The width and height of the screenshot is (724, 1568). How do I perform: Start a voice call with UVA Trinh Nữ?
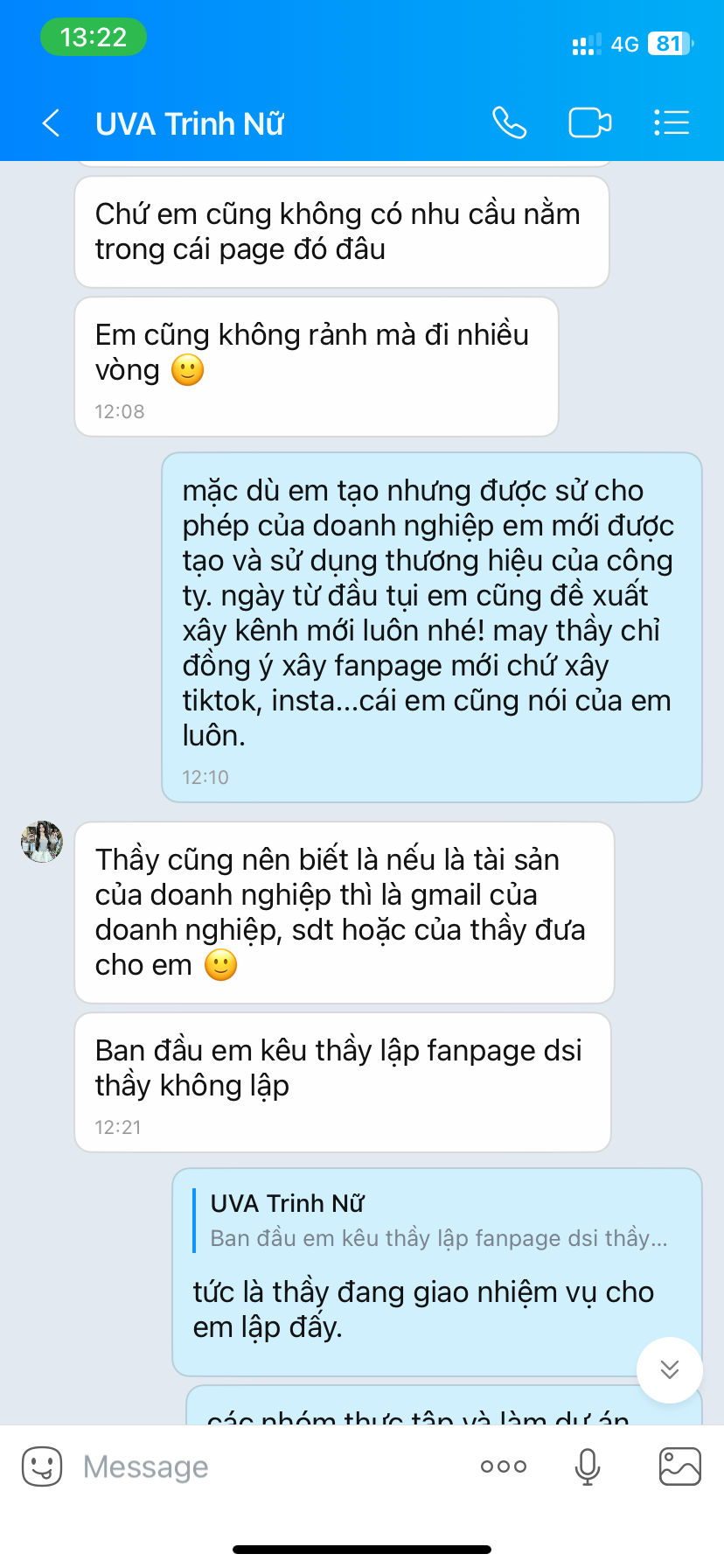click(x=509, y=122)
